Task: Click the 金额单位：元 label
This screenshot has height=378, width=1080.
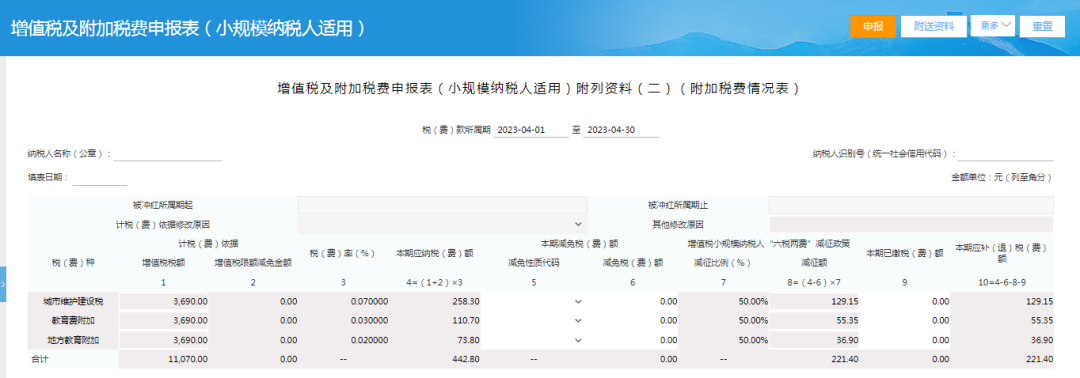Action: tap(1002, 177)
